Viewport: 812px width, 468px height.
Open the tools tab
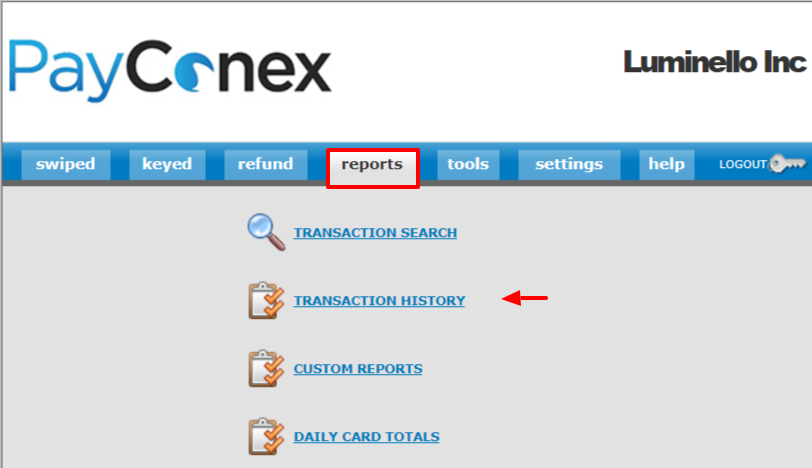468,165
